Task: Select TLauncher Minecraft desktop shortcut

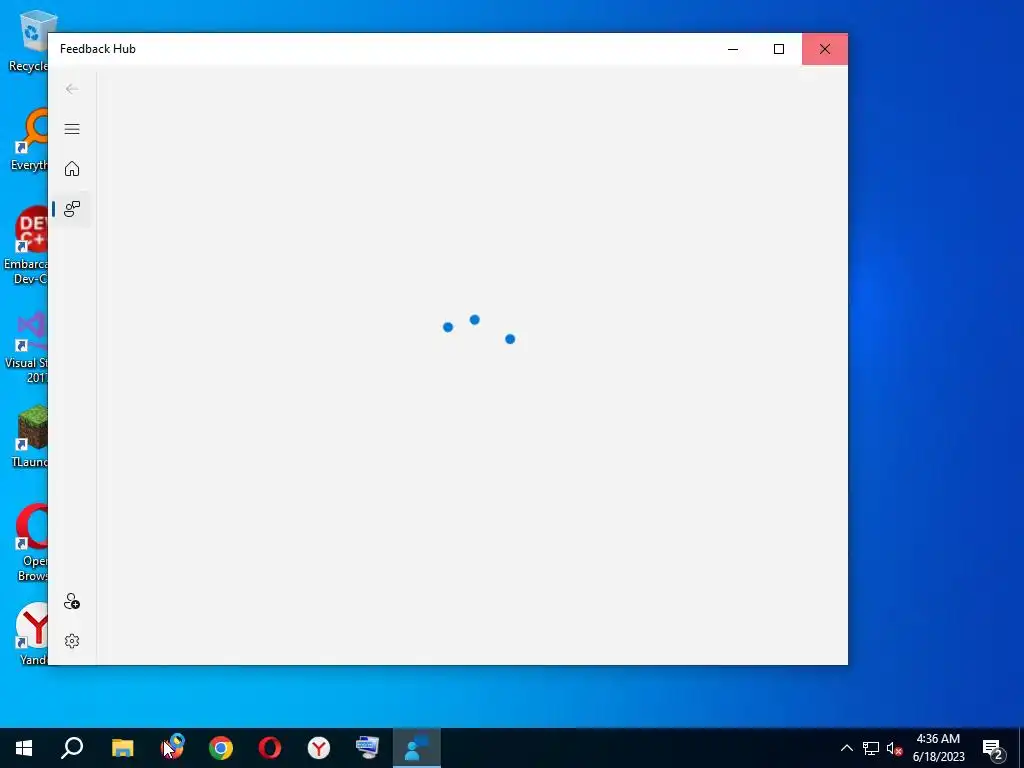Action: click(x=30, y=436)
